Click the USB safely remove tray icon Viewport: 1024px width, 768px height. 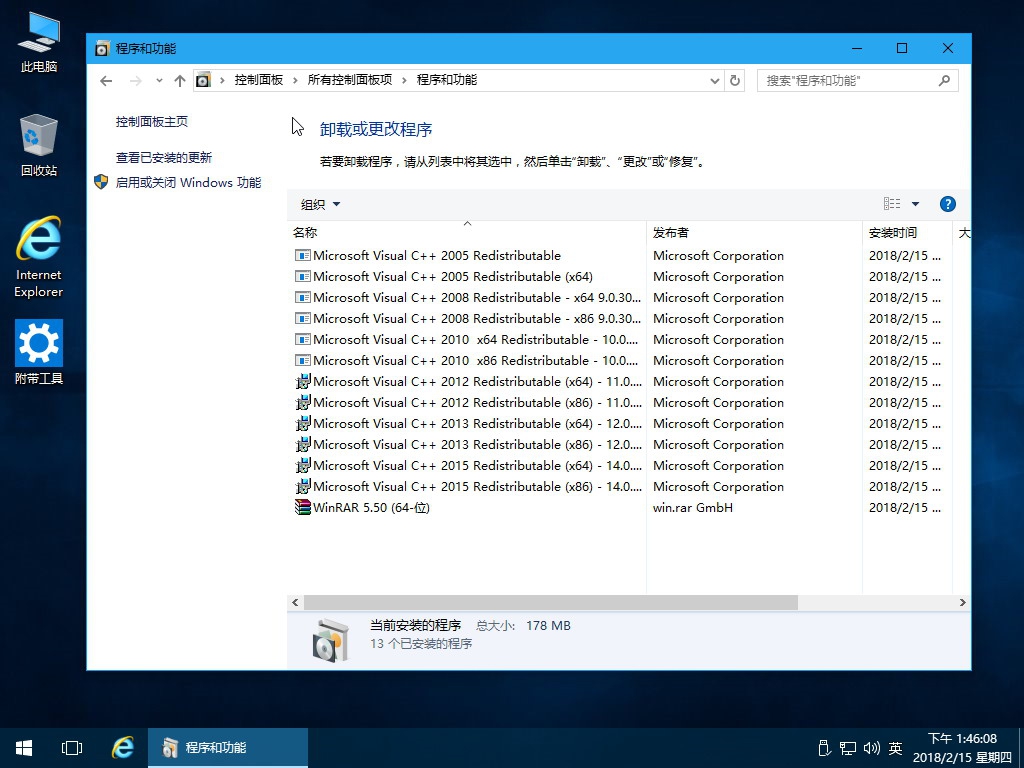point(824,748)
